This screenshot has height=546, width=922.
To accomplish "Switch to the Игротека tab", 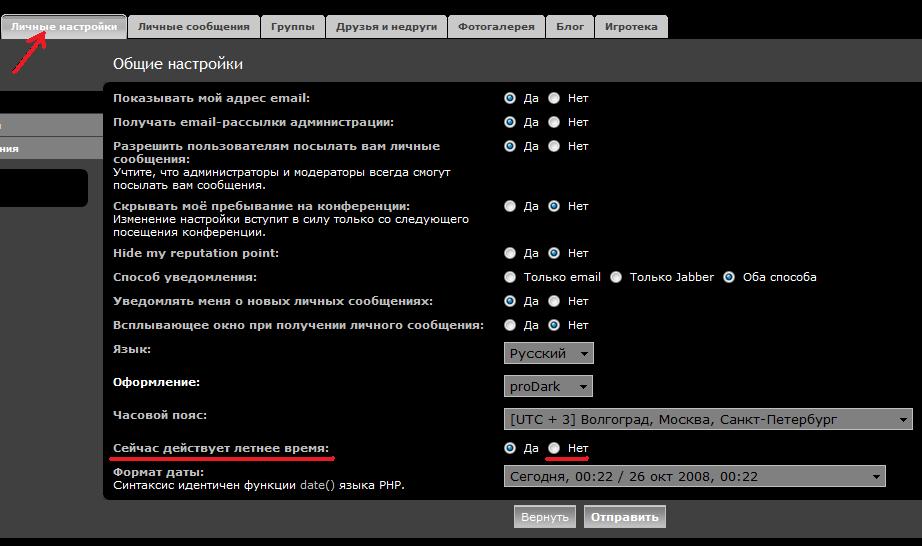I will tap(631, 27).
